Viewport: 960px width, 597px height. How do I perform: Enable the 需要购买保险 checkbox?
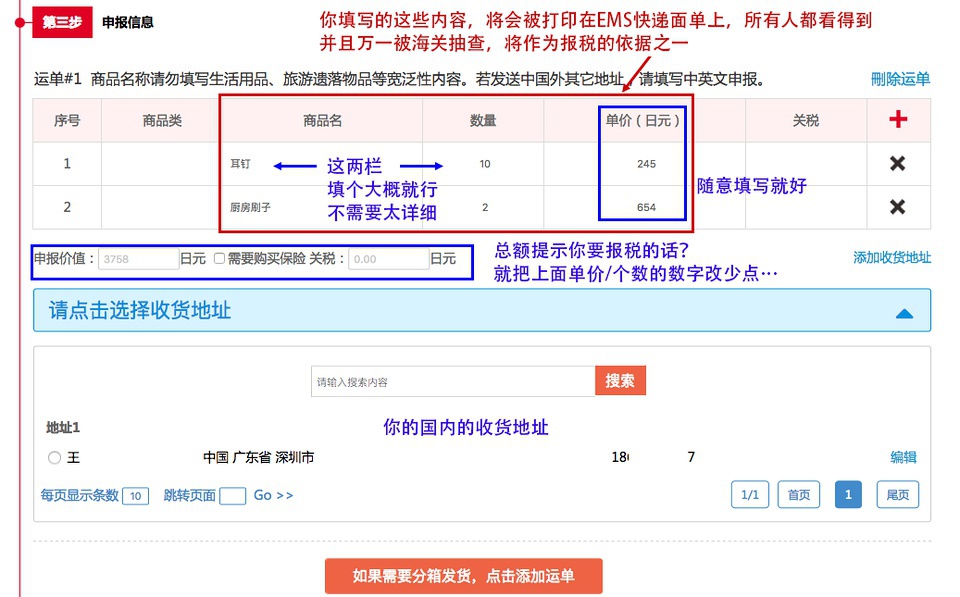[x=218, y=258]
